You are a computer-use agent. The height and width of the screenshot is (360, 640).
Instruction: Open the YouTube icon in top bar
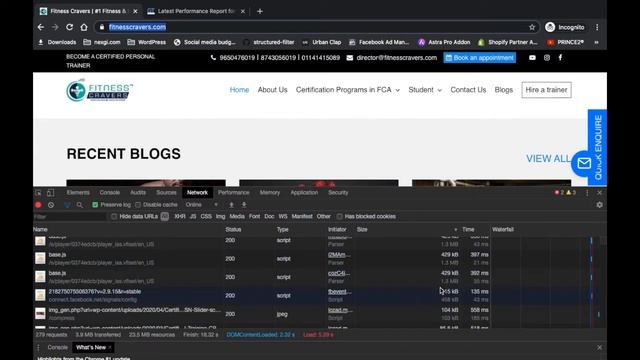click(x=532, y=58)
